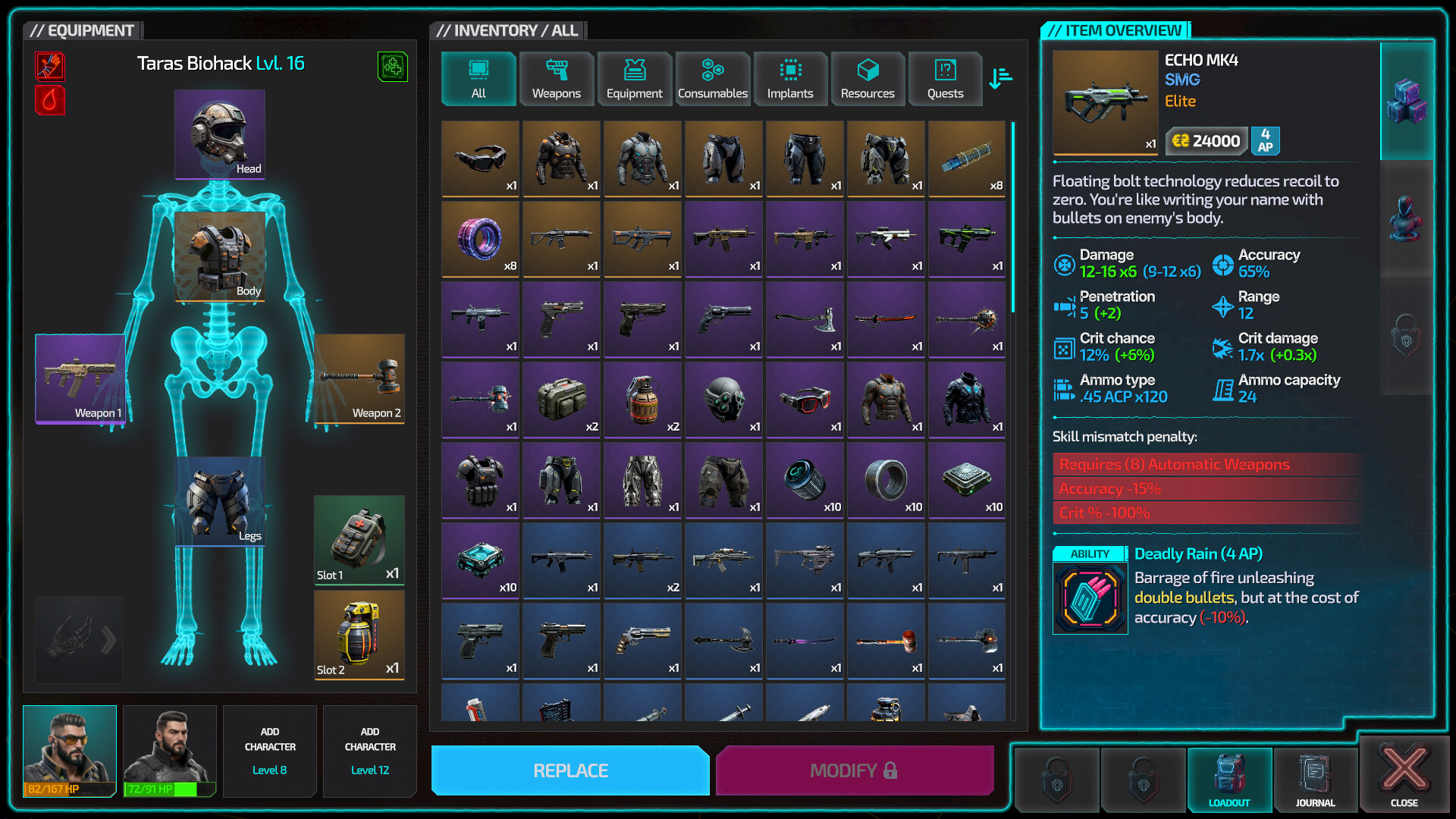
Task: Open the Resources inventory filter
Action: pos(868,78)
